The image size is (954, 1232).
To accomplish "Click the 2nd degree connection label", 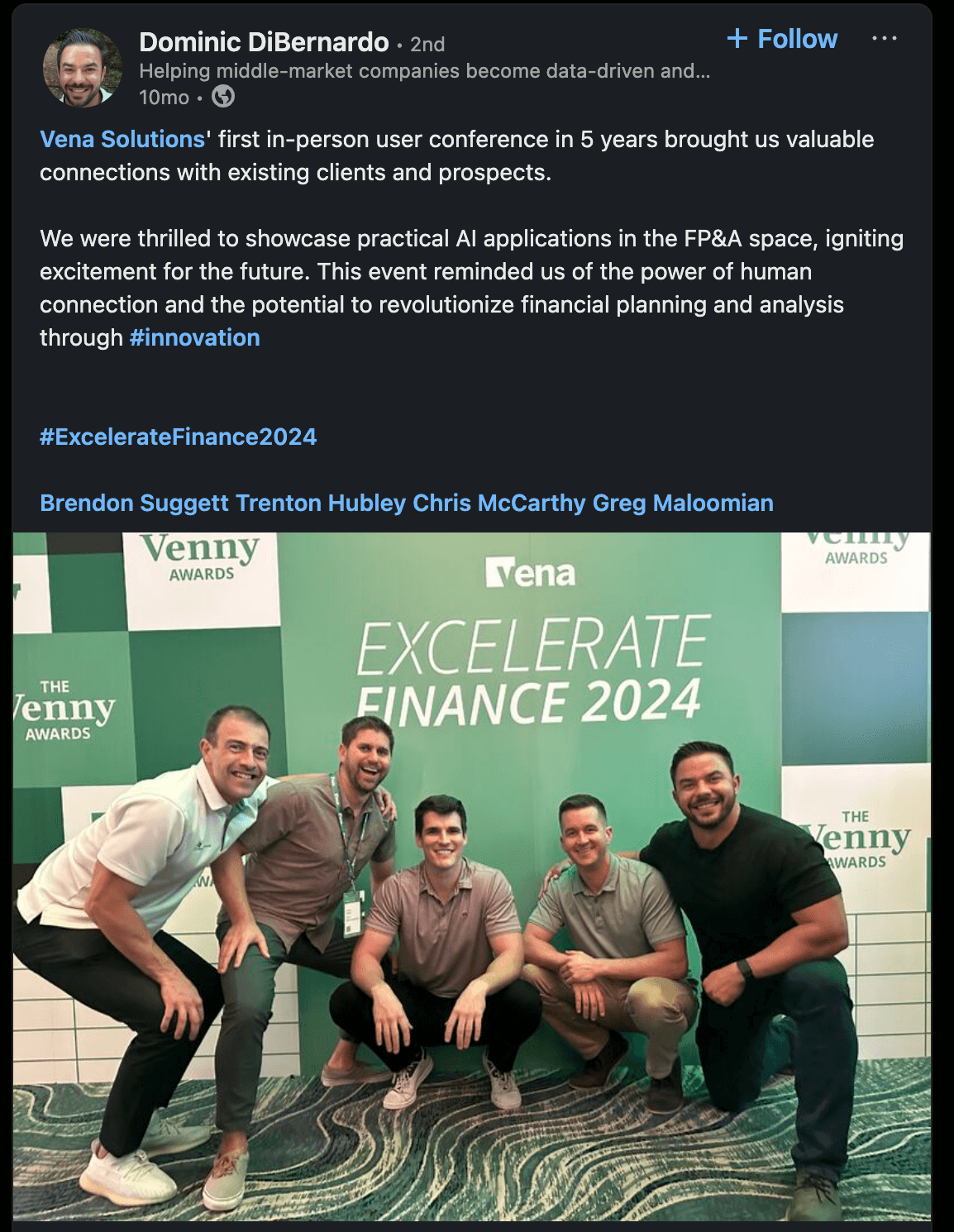I will tap(427, 44).
